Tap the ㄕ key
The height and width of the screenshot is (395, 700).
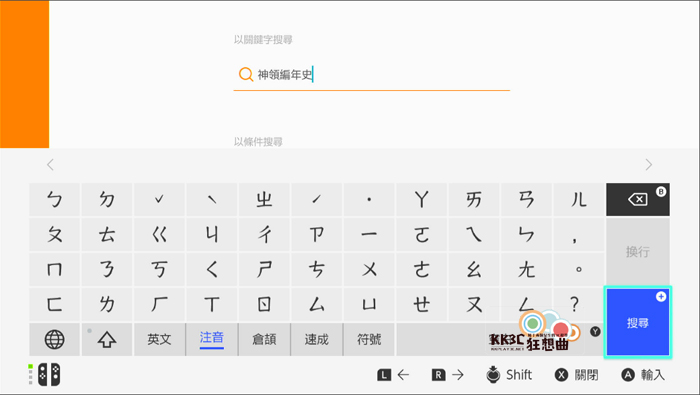point(264,269)
